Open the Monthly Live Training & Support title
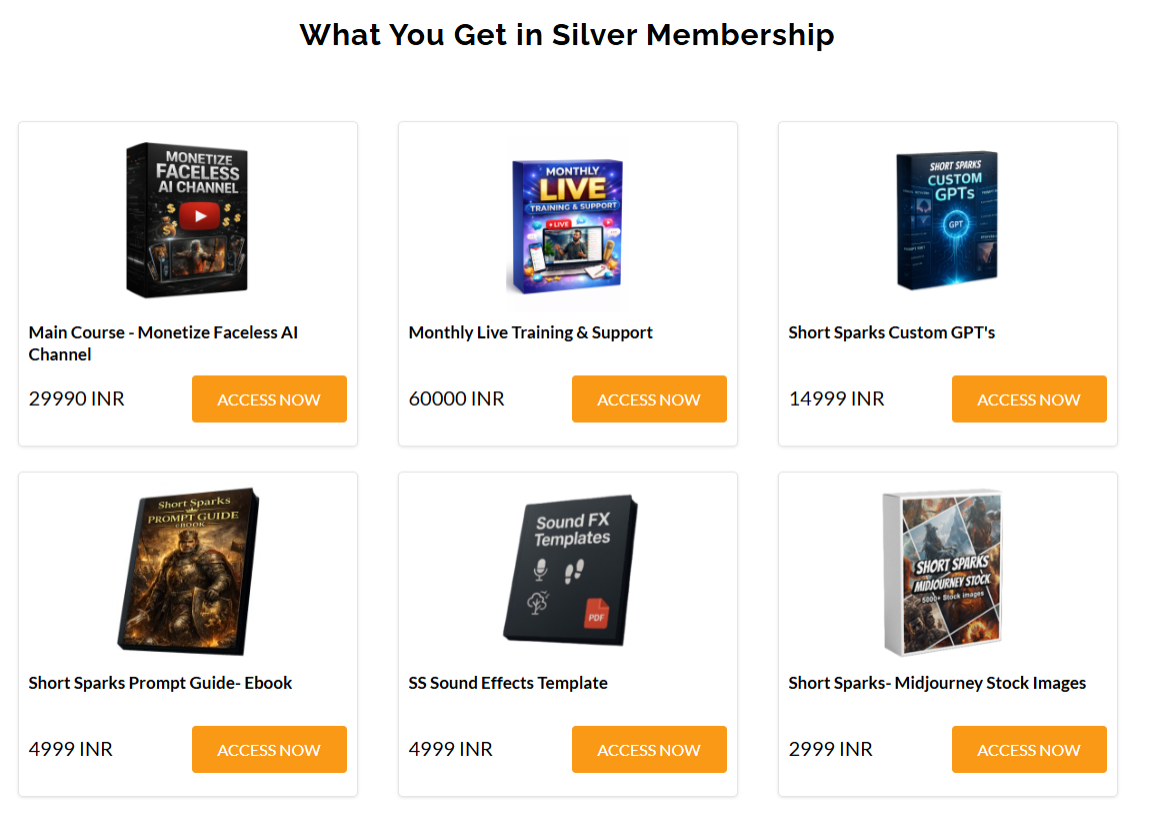The image size is (1169, 821). [x=530, y=332]
